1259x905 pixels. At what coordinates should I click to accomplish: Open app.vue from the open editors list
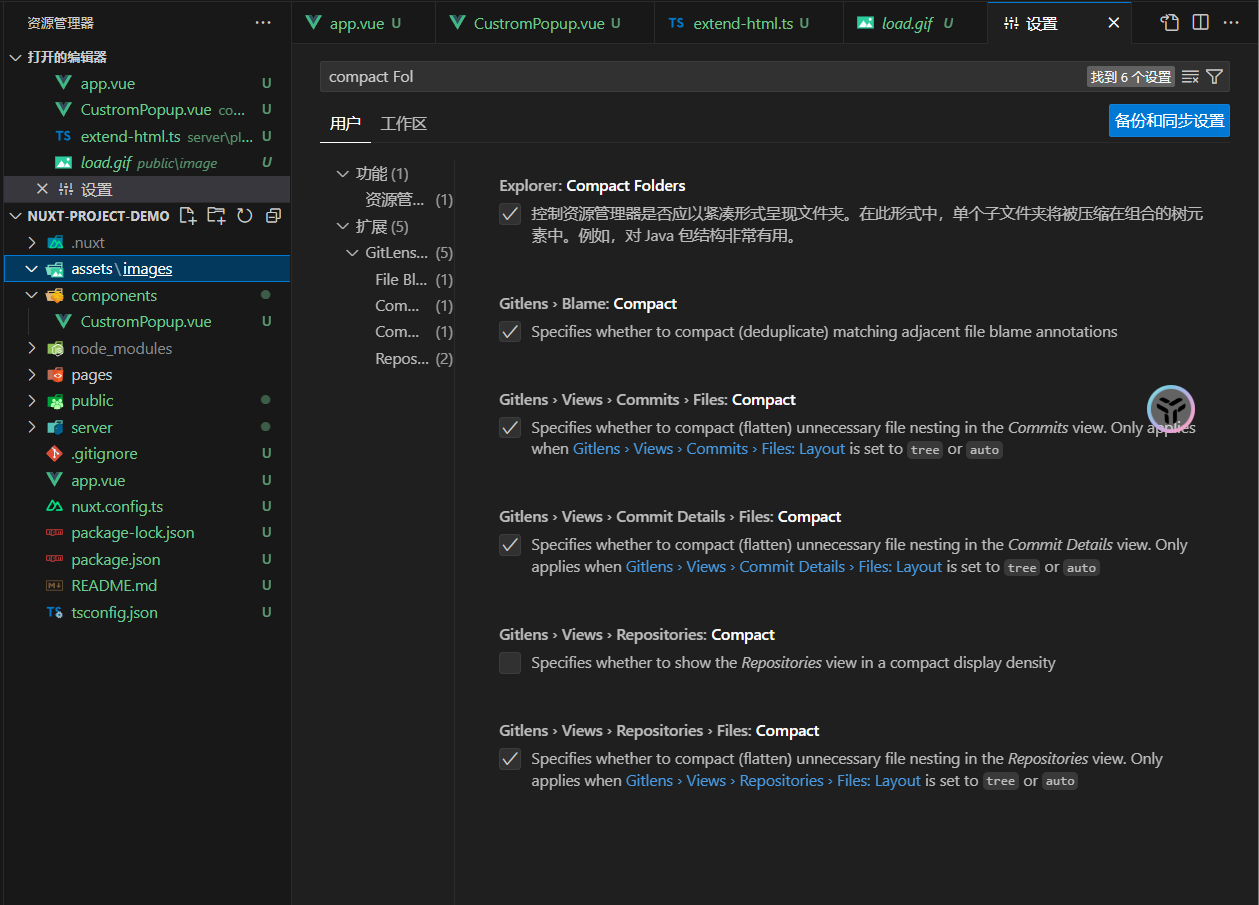[147, 84]
